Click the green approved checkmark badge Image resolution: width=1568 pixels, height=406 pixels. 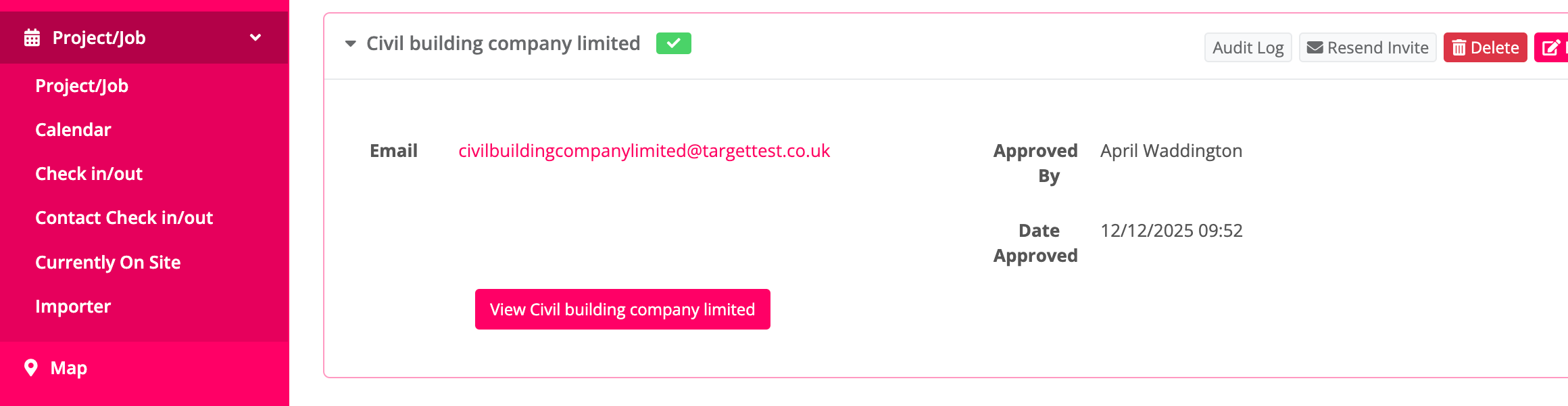pyautogui.click(x=673, y=43)
